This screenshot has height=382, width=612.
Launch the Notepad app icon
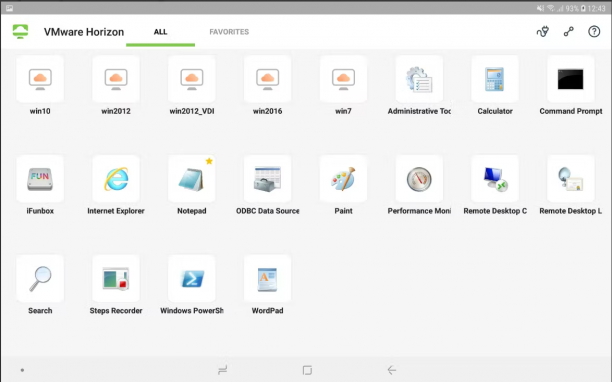(192, 178)
